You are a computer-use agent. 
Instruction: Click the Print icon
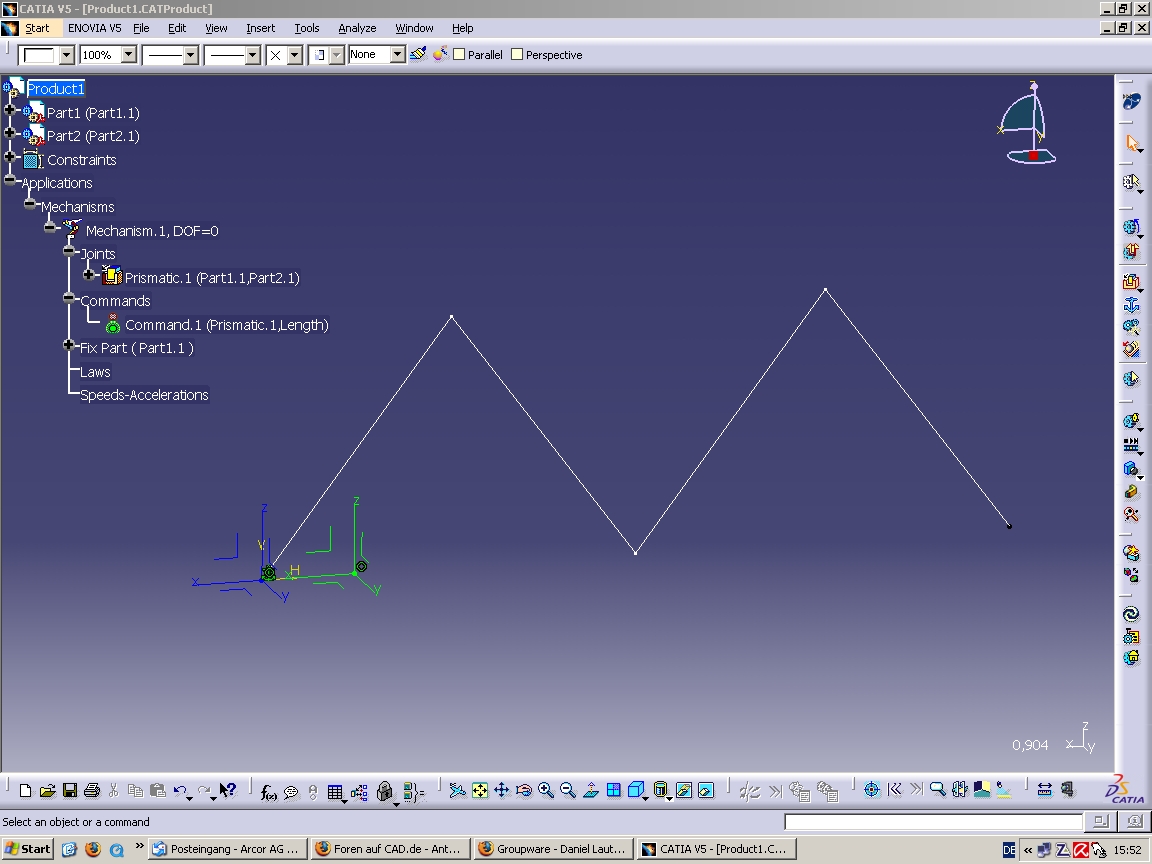pos(92,791)
